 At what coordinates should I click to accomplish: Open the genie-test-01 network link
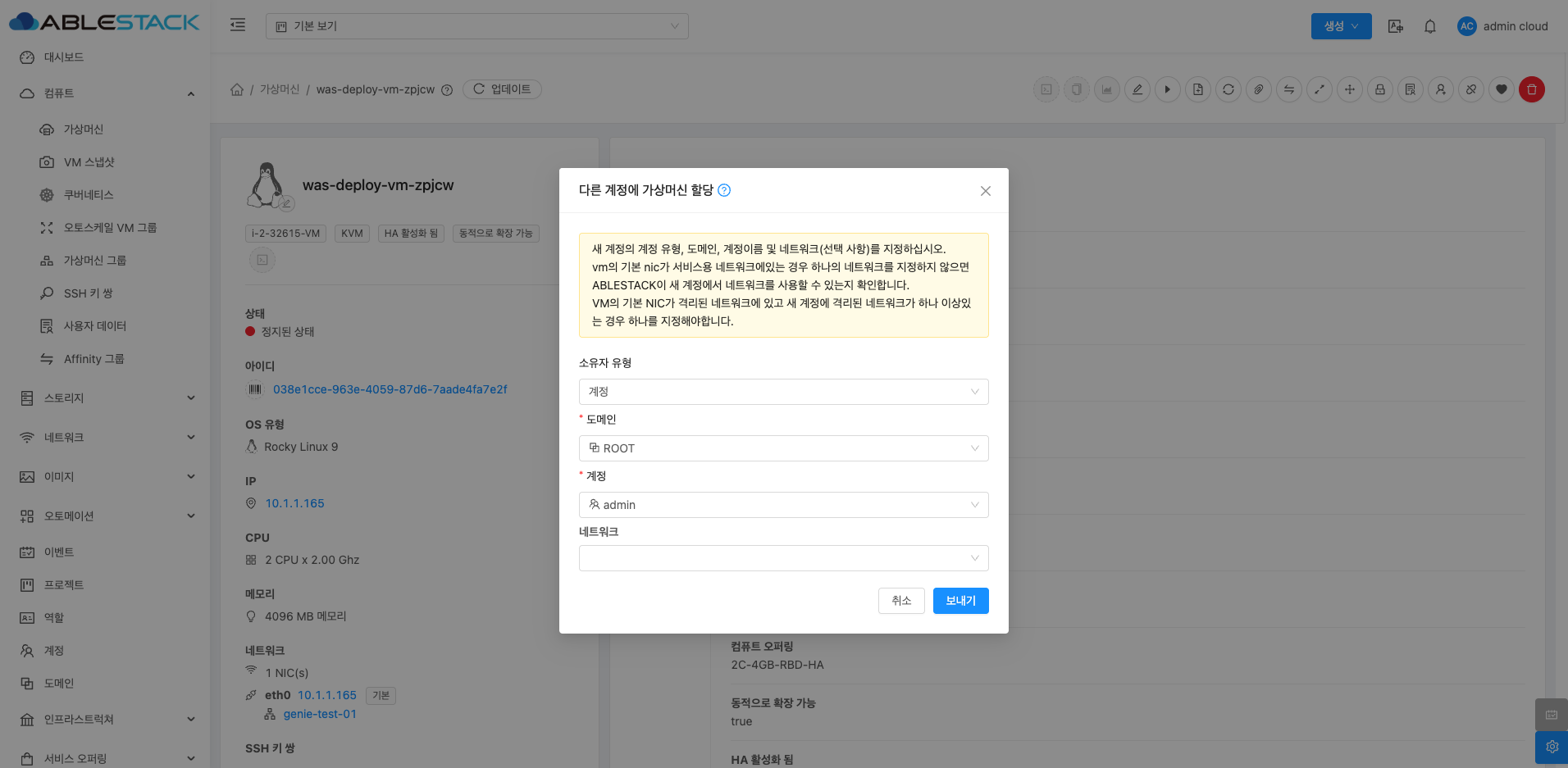tap(320, 714)
